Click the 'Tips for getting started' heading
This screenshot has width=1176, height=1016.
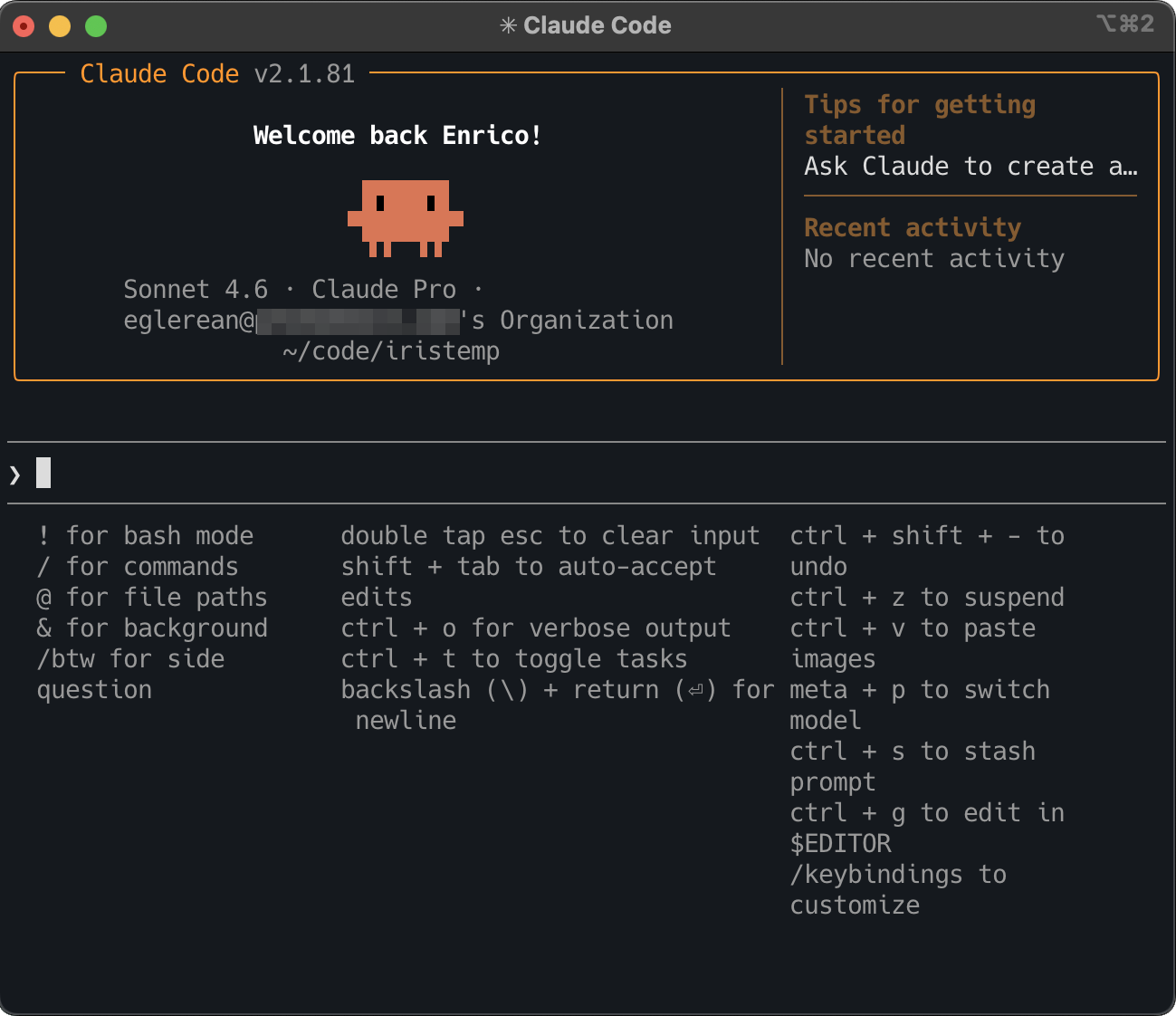click(919, 120)
